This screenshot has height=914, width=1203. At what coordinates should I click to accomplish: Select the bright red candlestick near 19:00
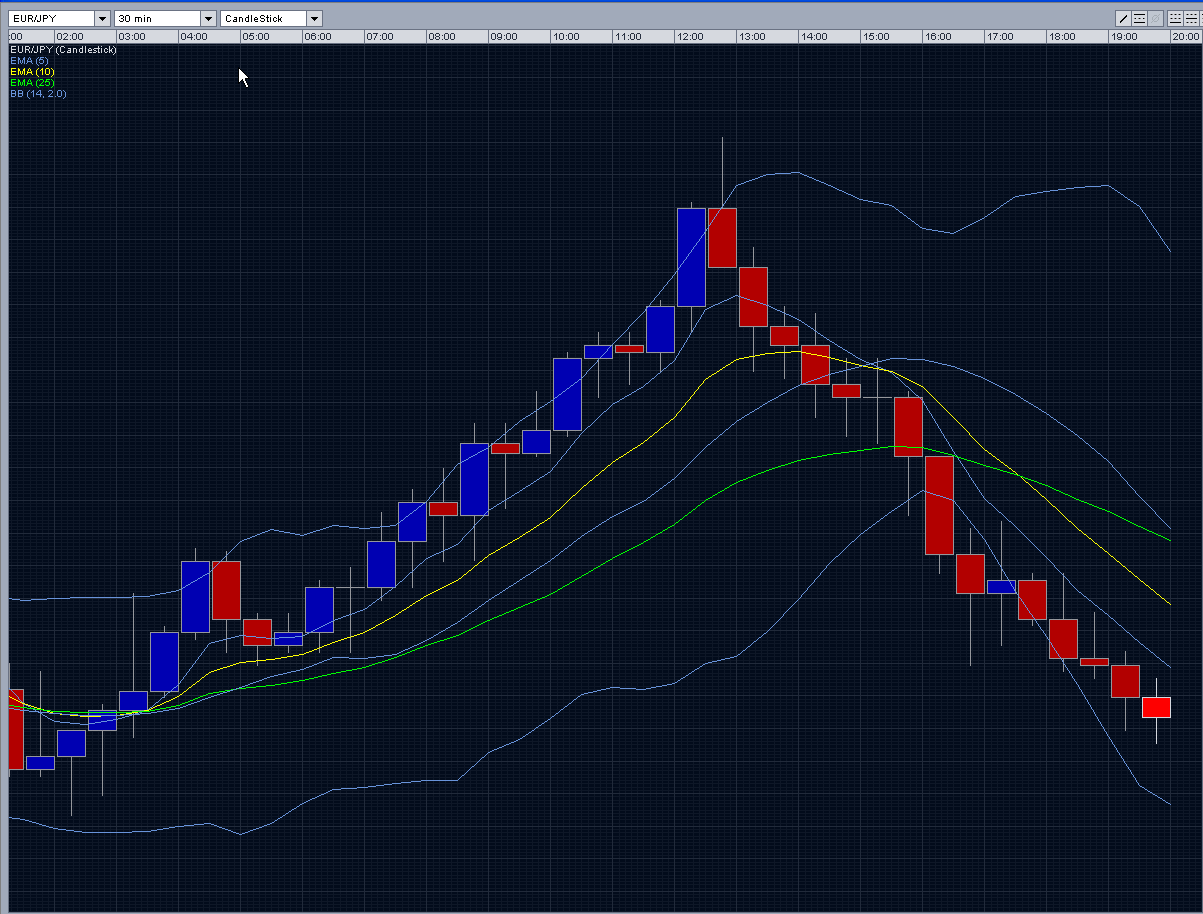pos(1155,706)
